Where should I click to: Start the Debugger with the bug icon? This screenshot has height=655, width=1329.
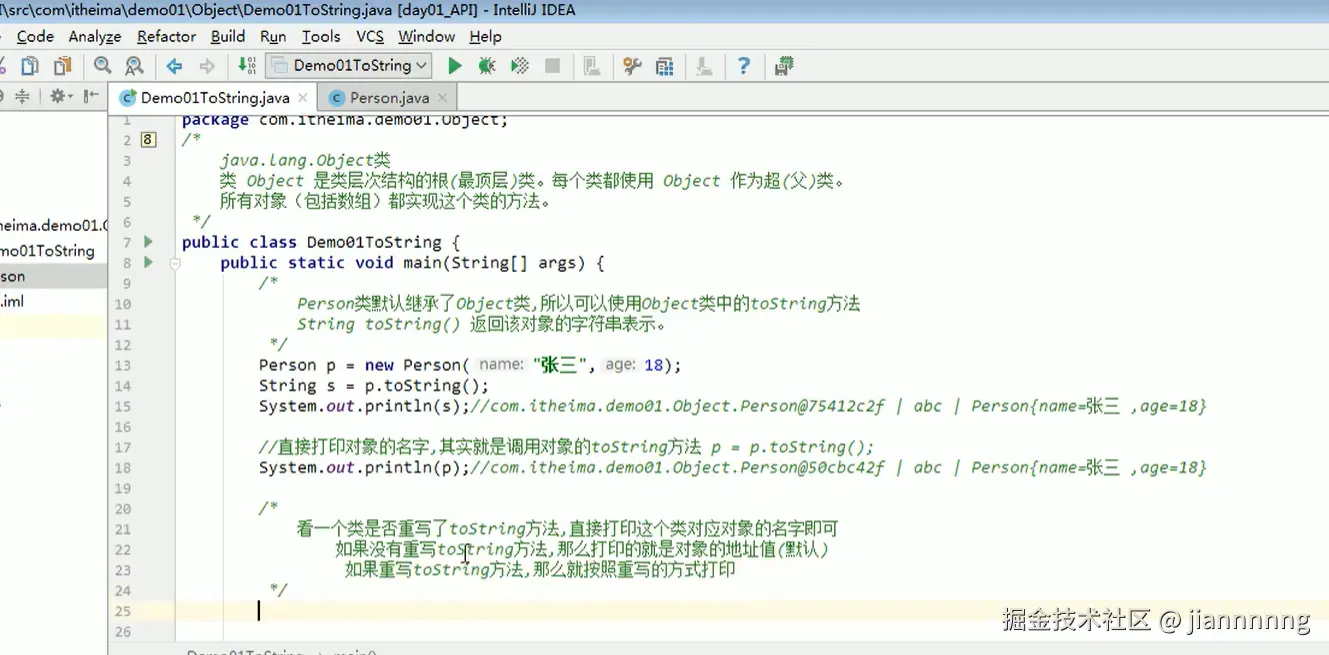(486, 65)
